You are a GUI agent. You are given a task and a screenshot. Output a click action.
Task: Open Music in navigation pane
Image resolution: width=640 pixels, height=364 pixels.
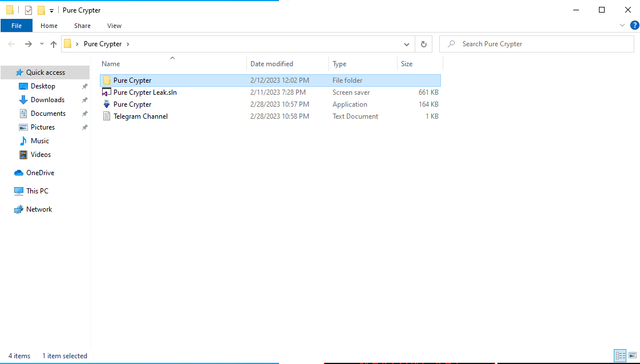point(40,141)
